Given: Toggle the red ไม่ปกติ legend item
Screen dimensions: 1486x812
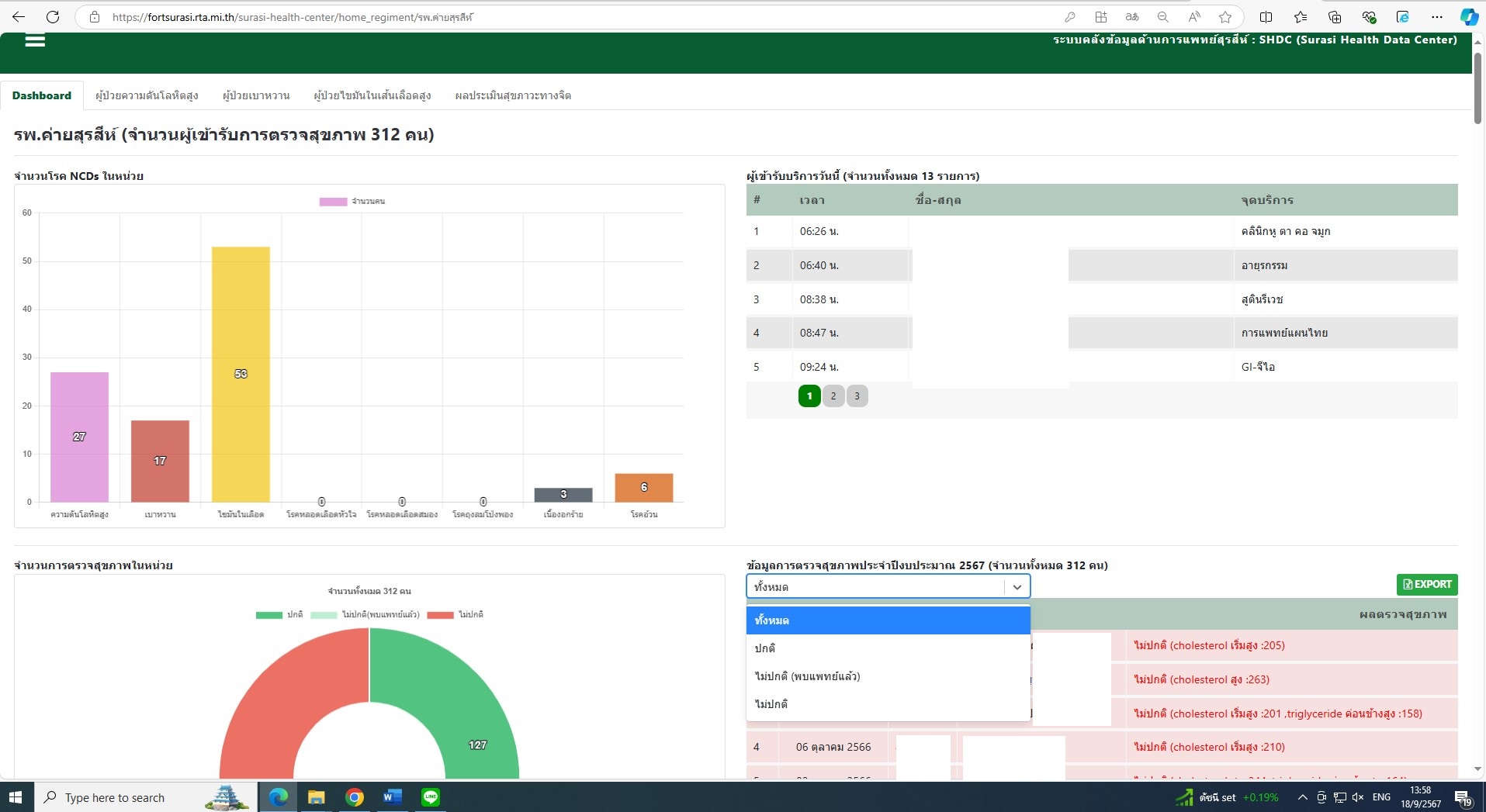Looking at the screenshot, I should (455, 615).
